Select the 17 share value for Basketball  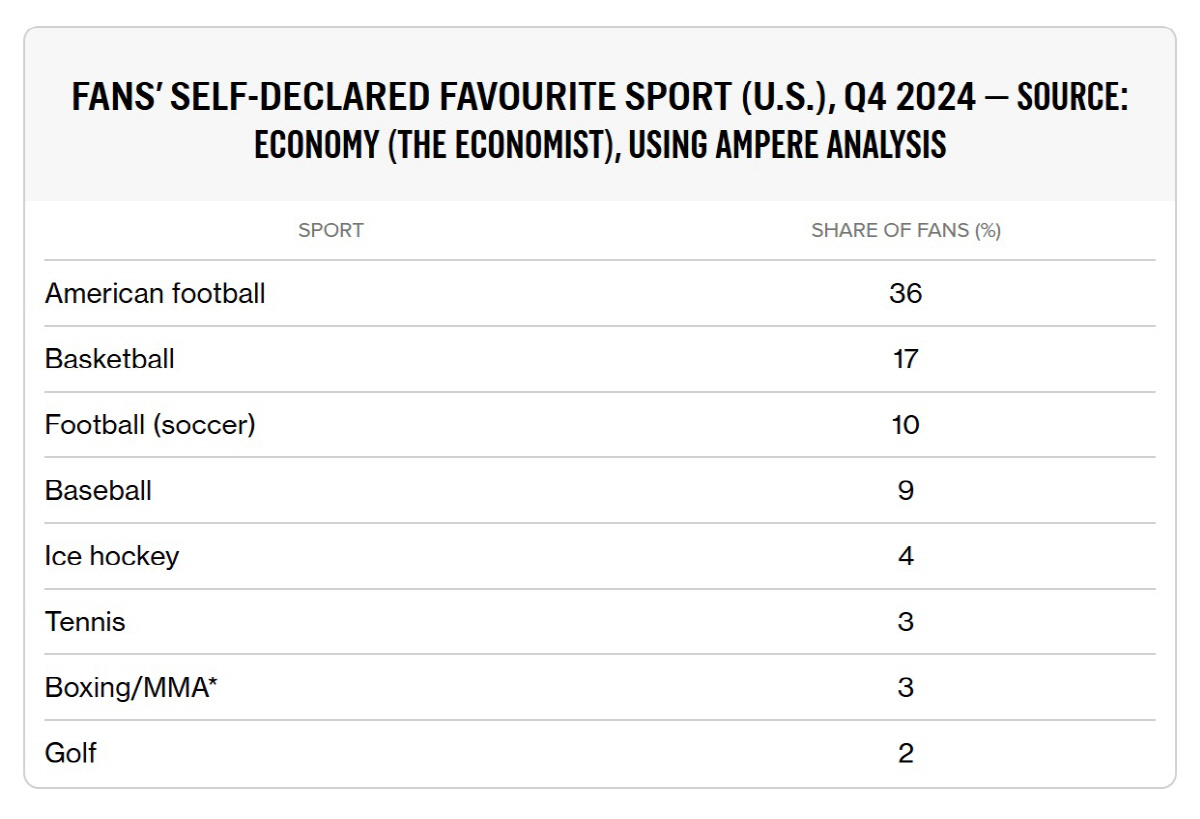[905, 359]
